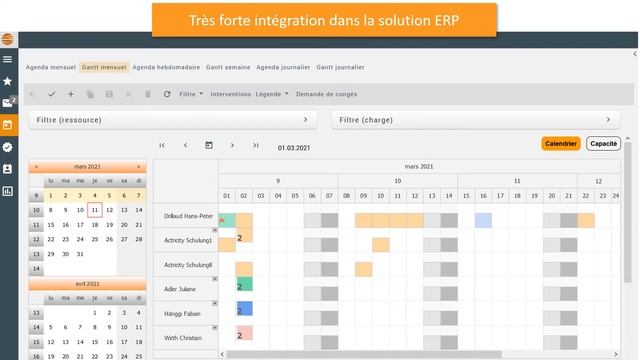This screenshot has height=360, width=640.
Task: Expand the Hanggi Fabian resource row
Action: pyautogui.click(x=215, y=303)
